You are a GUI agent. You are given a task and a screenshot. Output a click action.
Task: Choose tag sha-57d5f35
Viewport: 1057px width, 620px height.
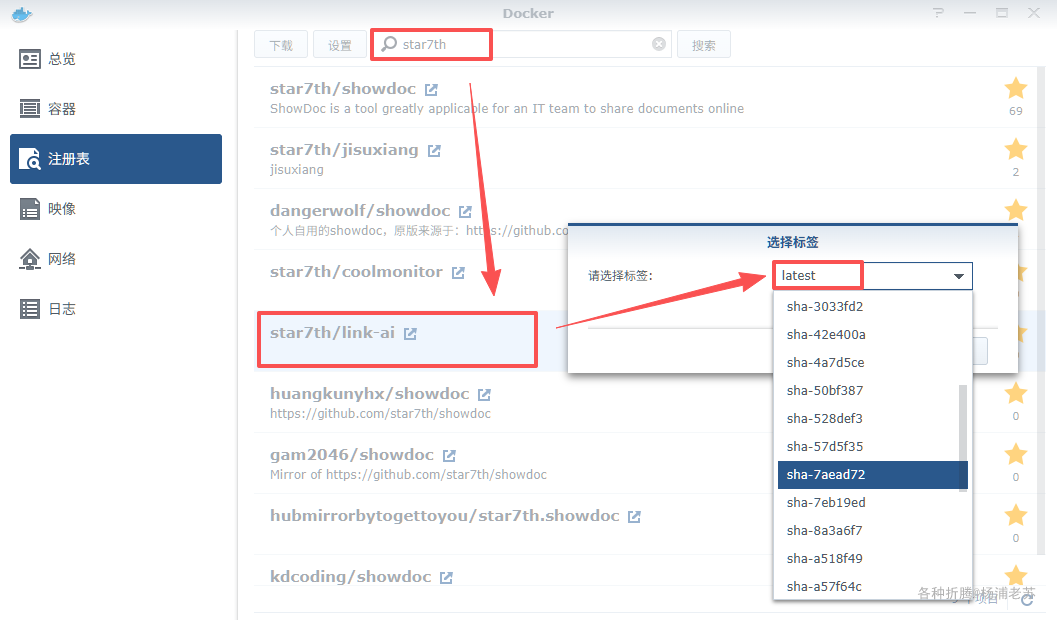873,447
